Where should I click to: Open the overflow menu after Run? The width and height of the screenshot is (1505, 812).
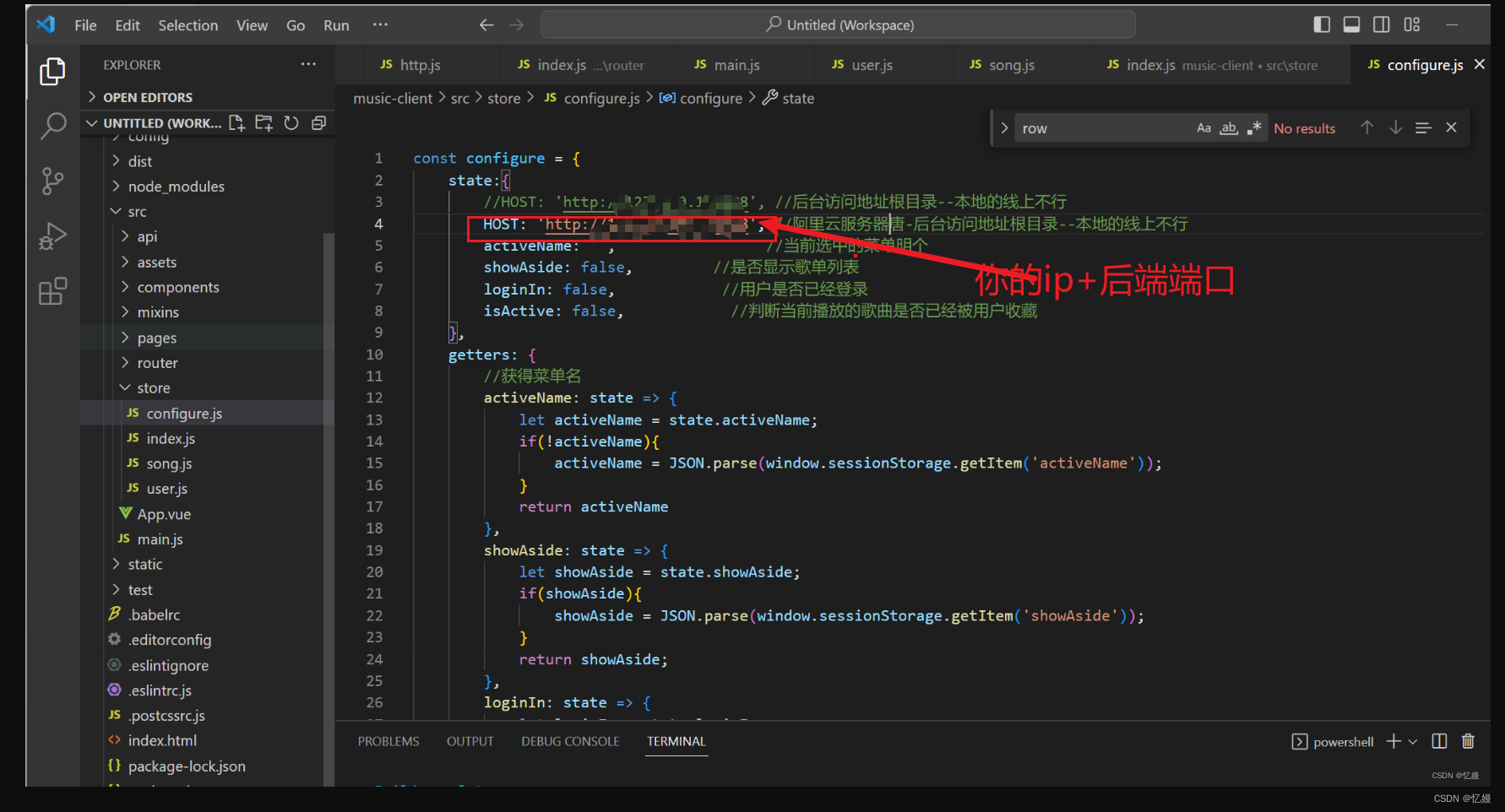click(x=380, y=24)
